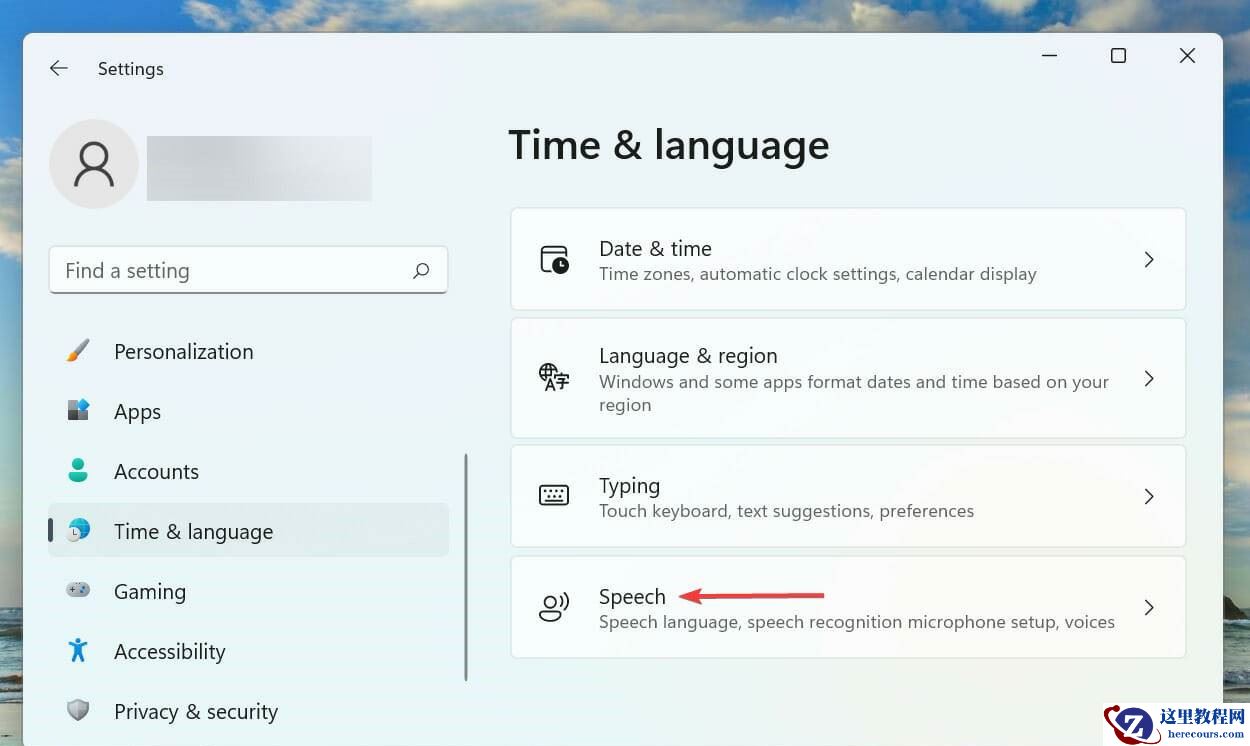Click the Gaming controller icon

78,591
